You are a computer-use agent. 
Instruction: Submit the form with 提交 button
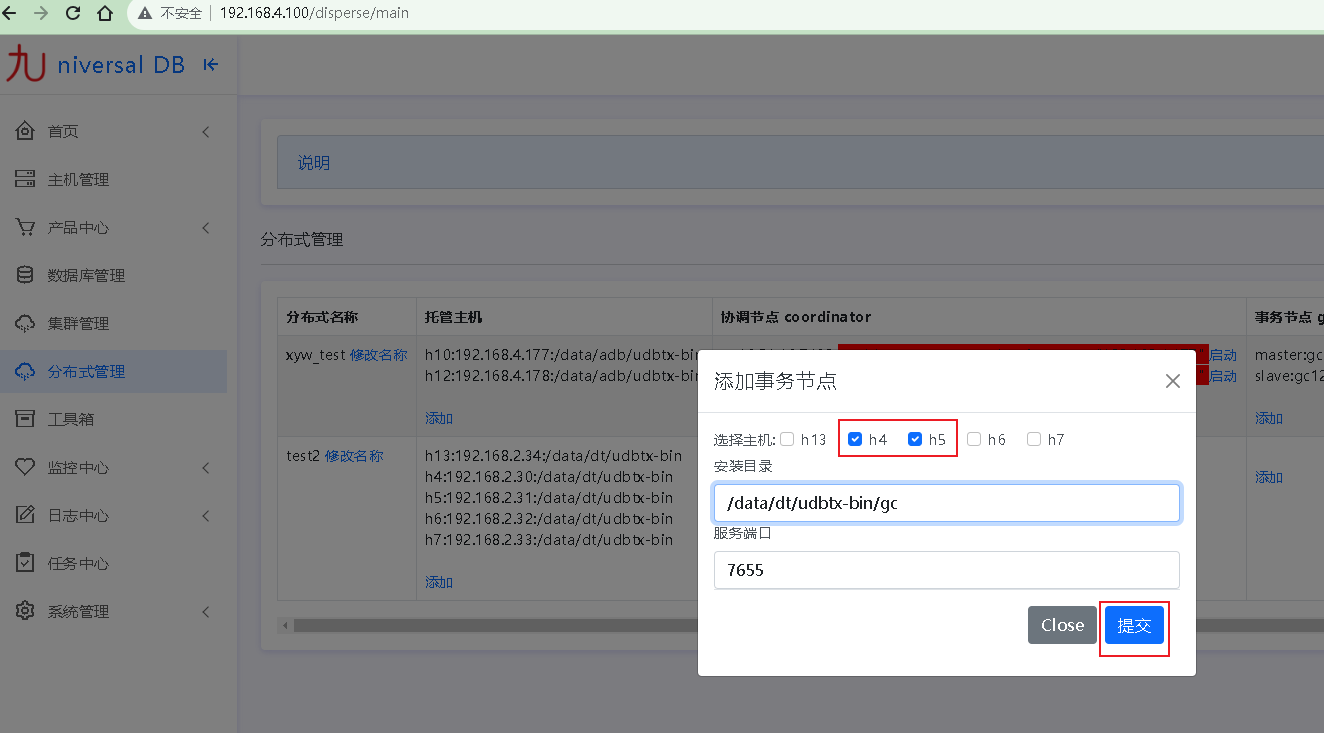coord(1134,625)
